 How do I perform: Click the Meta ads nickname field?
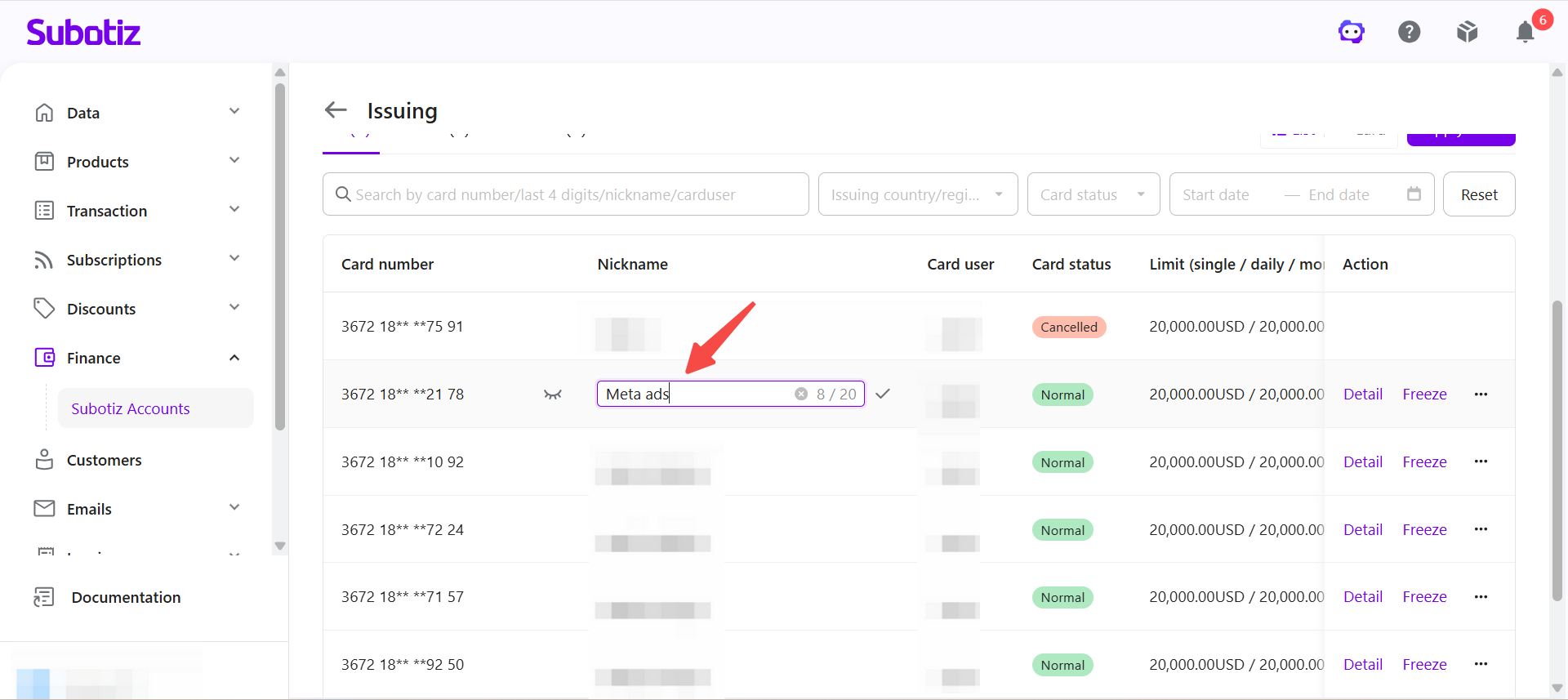[730, 394]
